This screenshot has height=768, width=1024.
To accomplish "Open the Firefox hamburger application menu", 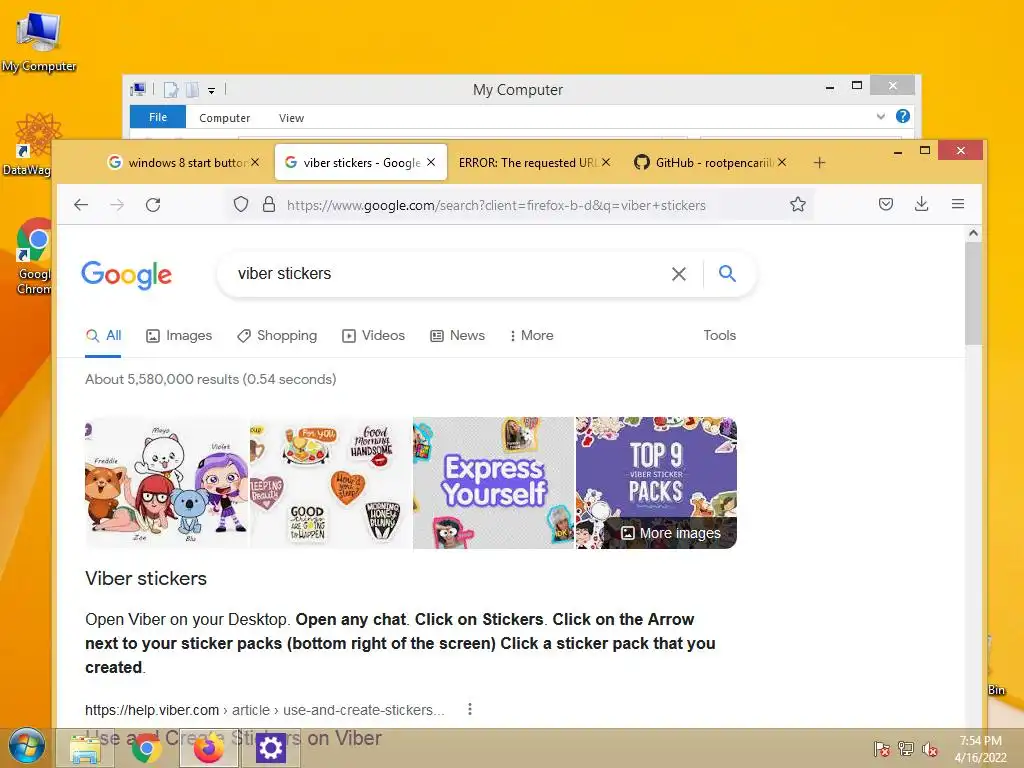I will 958,204.
